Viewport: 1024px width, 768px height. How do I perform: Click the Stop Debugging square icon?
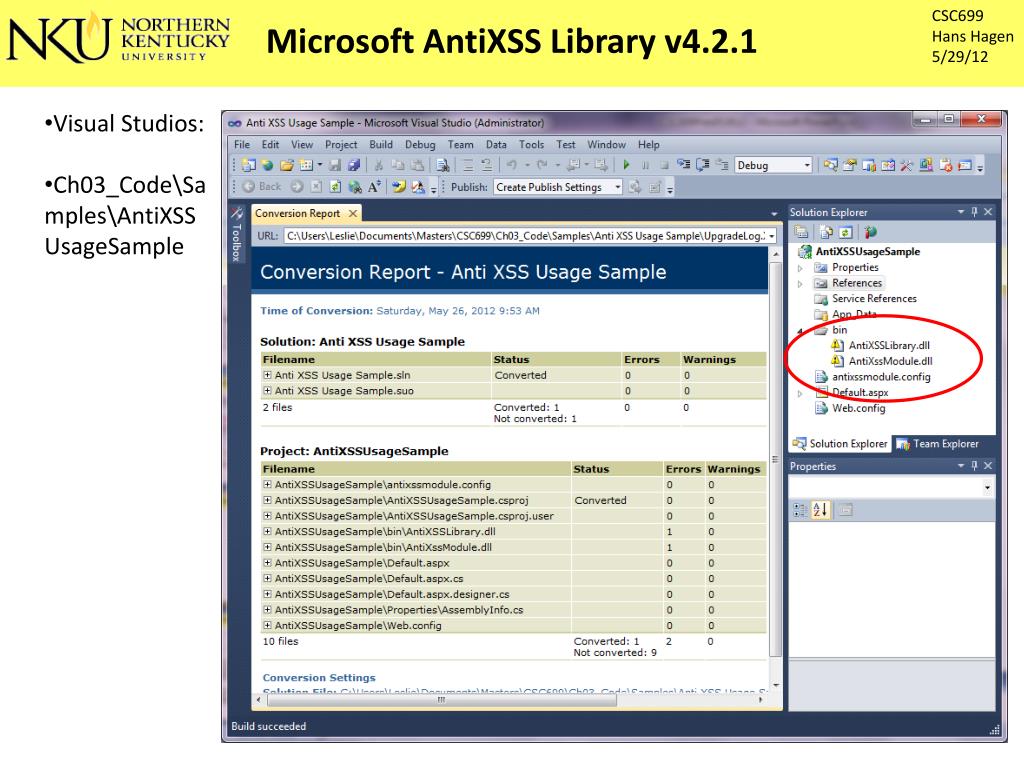point(664,165)
